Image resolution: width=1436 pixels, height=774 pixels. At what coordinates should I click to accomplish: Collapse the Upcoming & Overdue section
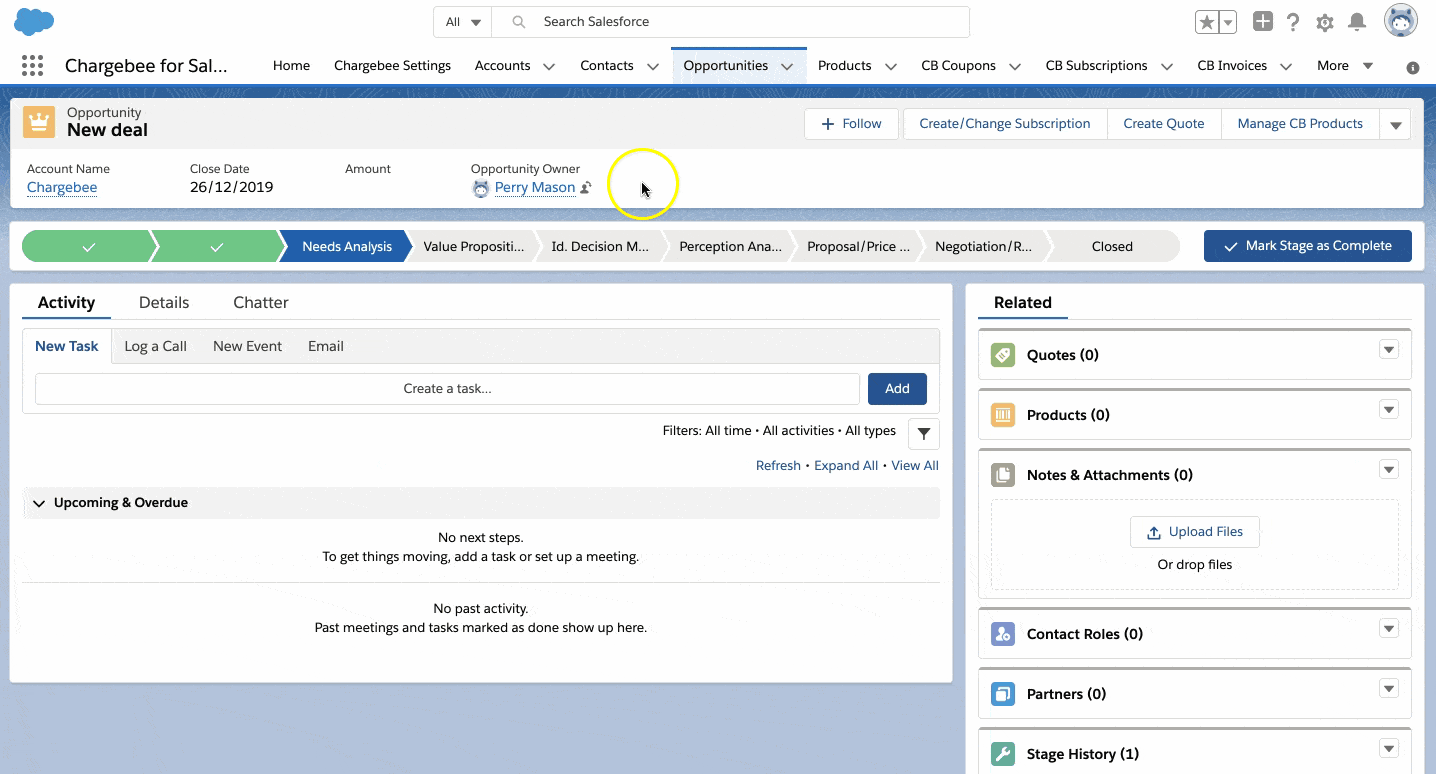[x=39, y=503]
